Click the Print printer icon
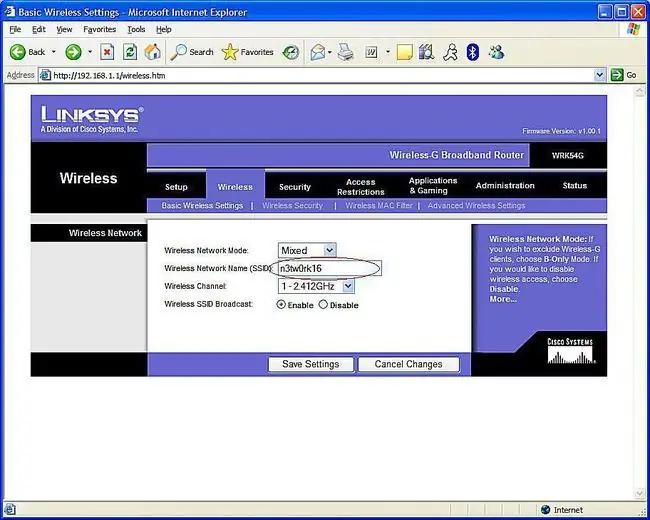This screenshot has width=650, height=520. pos(345,52)
